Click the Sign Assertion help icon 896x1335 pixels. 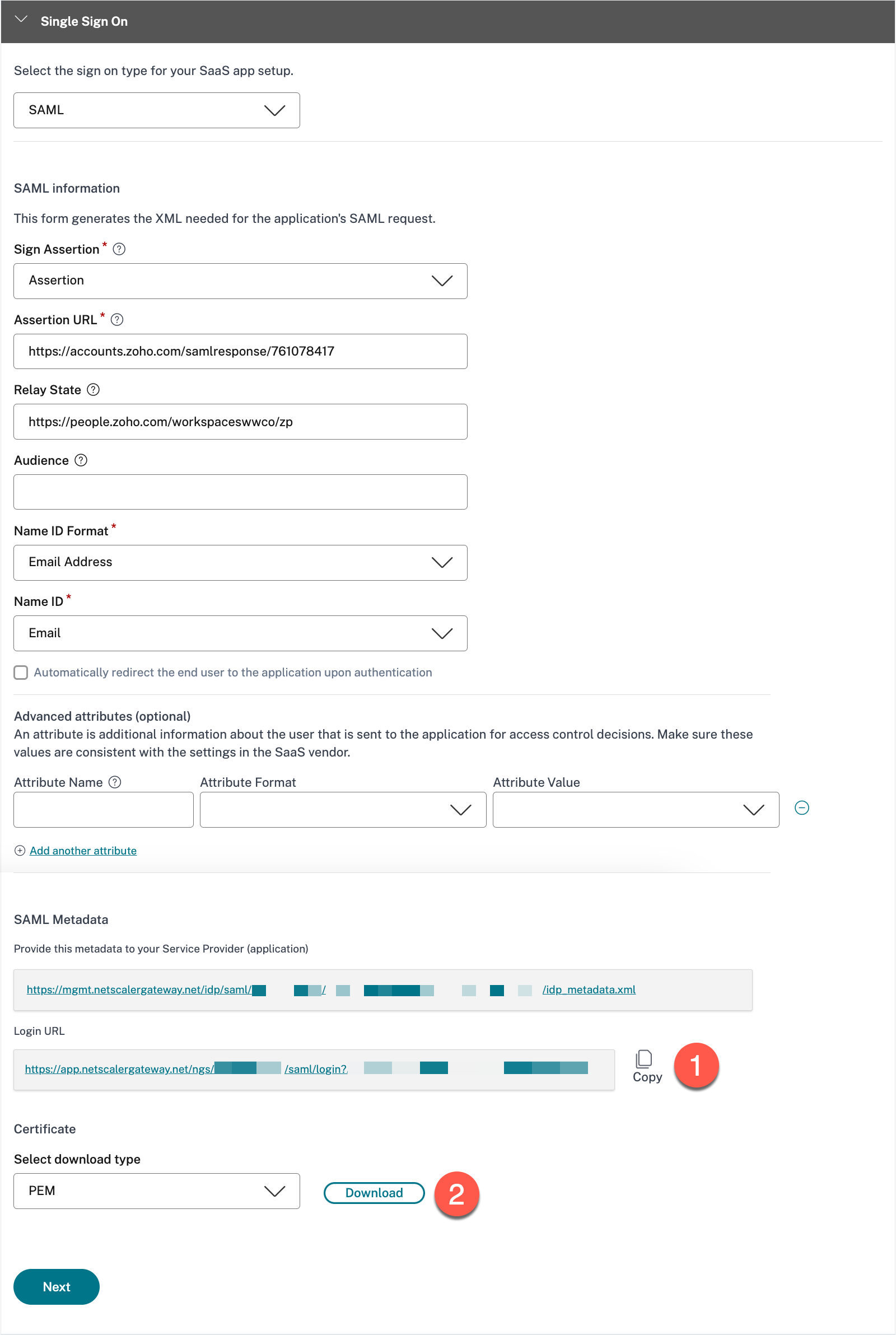pyautogui.click(x=119, y=249)
